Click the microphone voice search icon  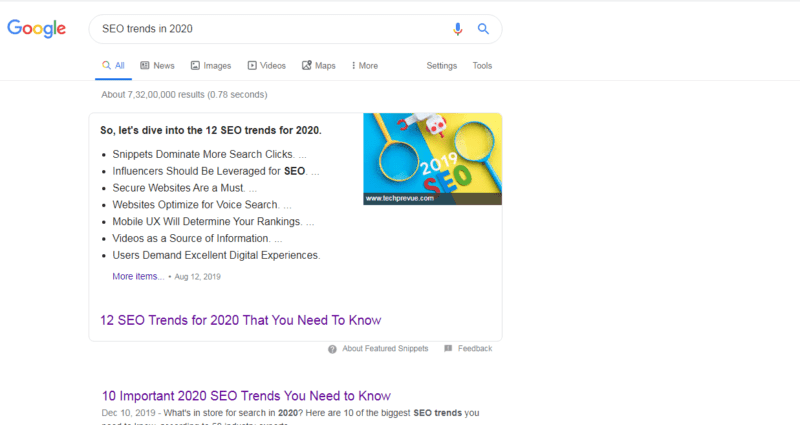coord(458,29)
